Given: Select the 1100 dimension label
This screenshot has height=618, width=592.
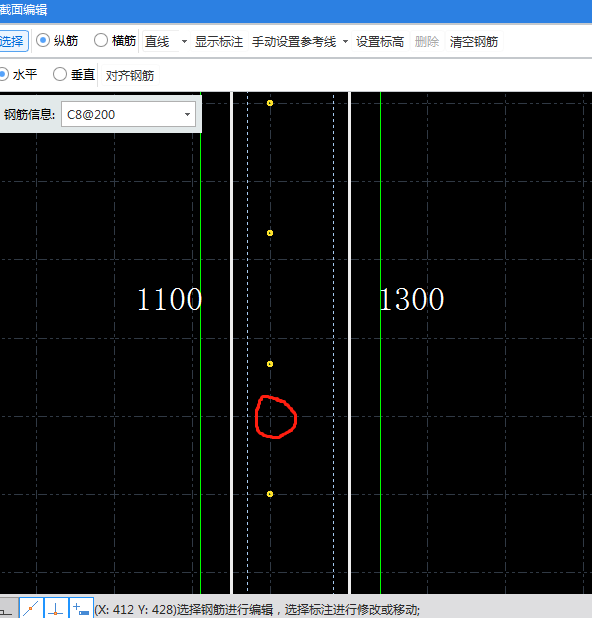Looking at the screenshot, I should point(169,299).
